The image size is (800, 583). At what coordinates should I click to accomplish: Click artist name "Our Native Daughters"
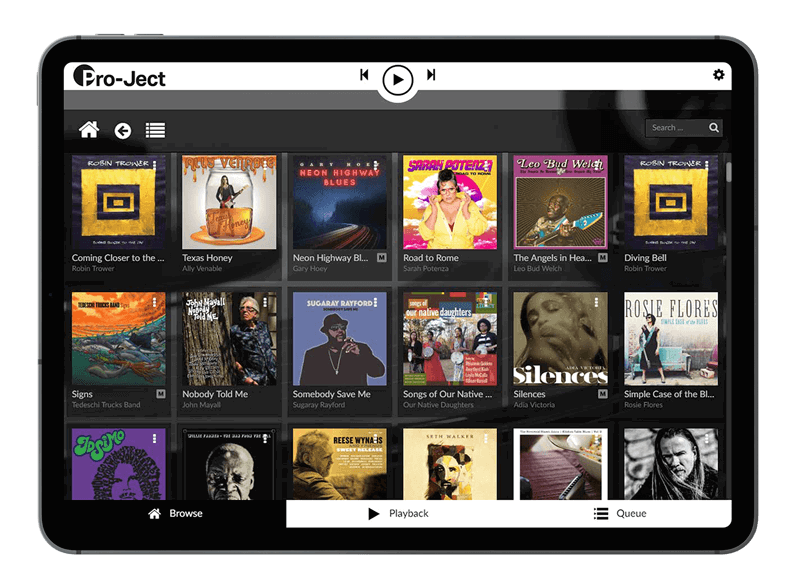point(438,404)
